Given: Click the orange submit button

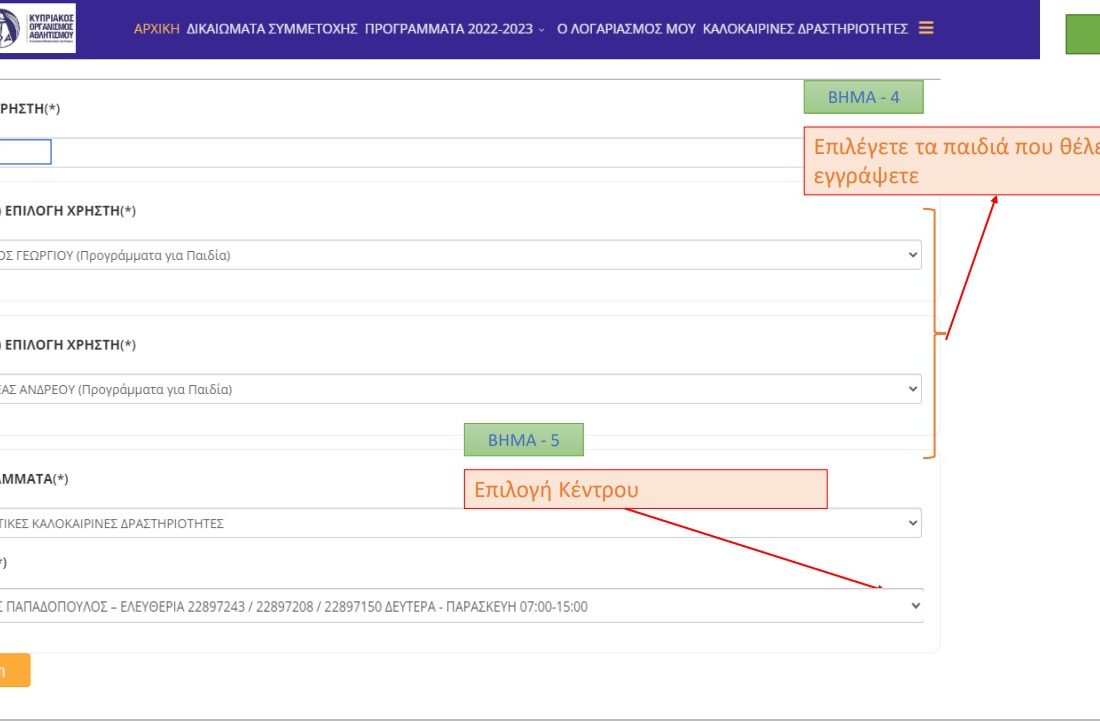Looking at the screenshot, I should point(15,670).
